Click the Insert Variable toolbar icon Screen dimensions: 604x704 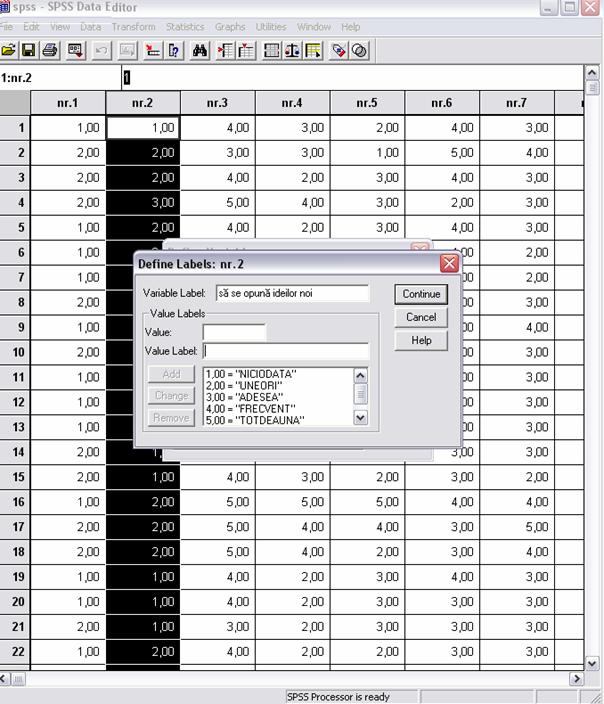(246, 50)
